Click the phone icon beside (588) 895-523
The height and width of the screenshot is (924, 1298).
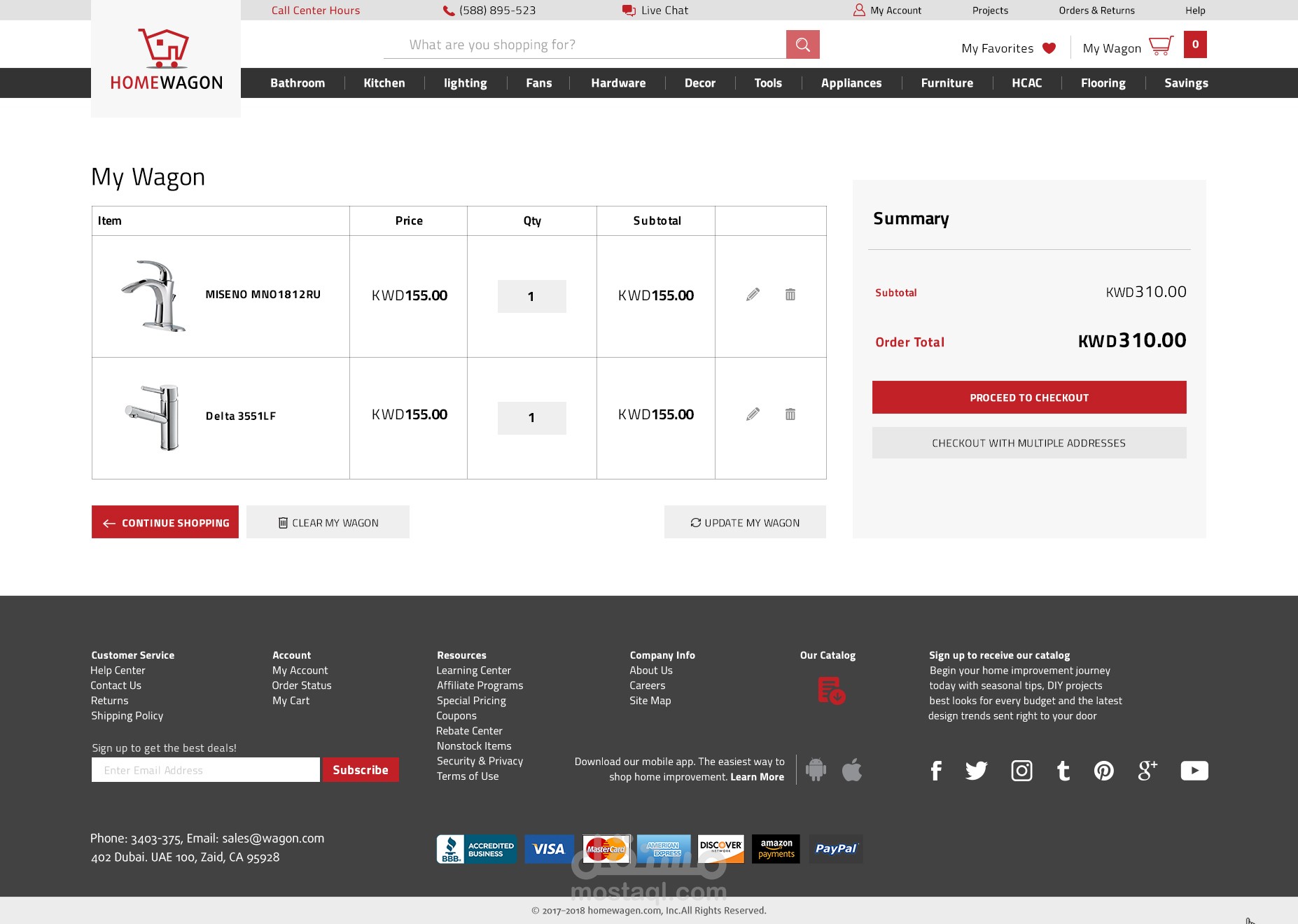tap(449, 10)
